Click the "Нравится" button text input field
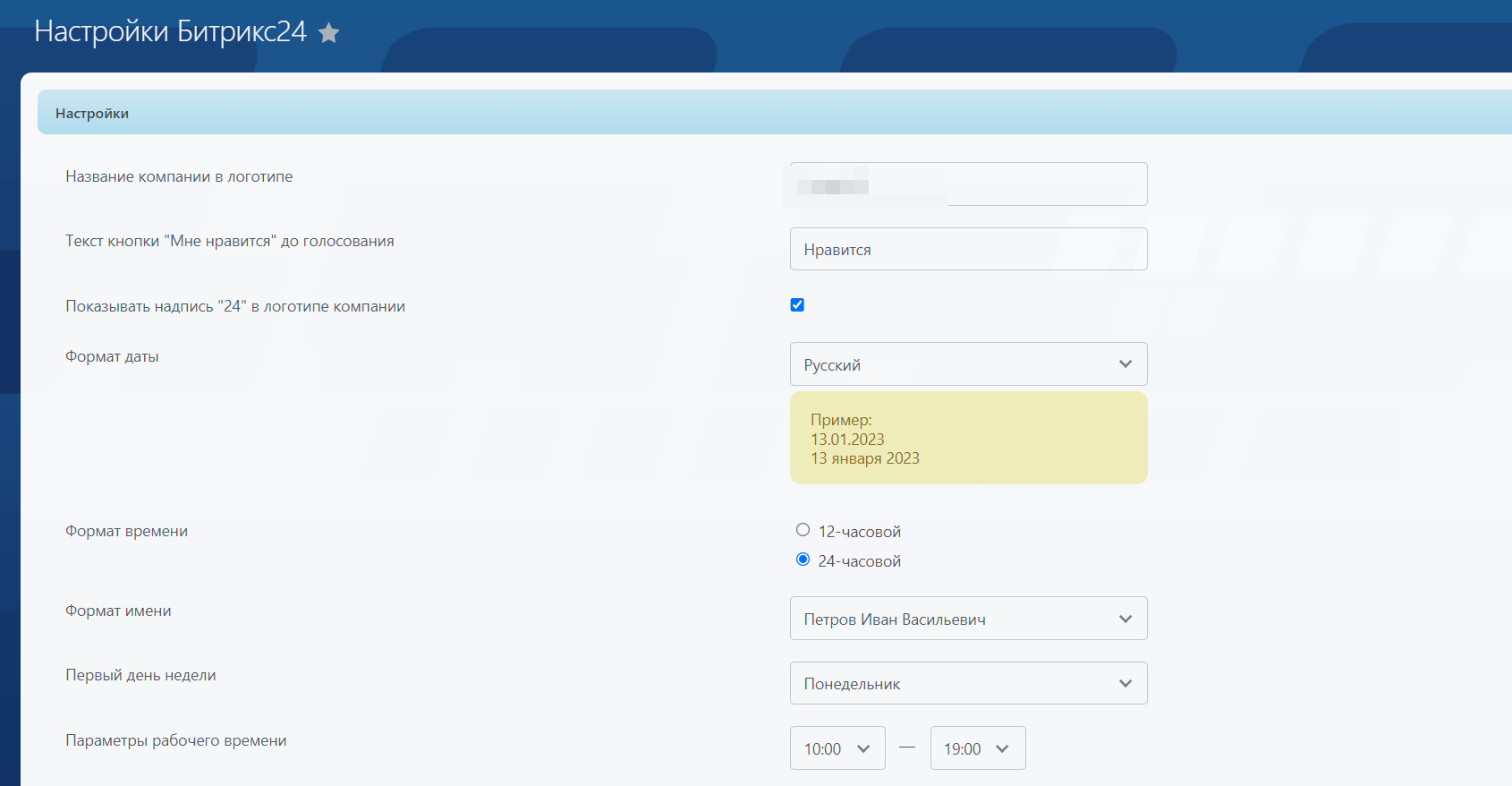 point(968,249)
